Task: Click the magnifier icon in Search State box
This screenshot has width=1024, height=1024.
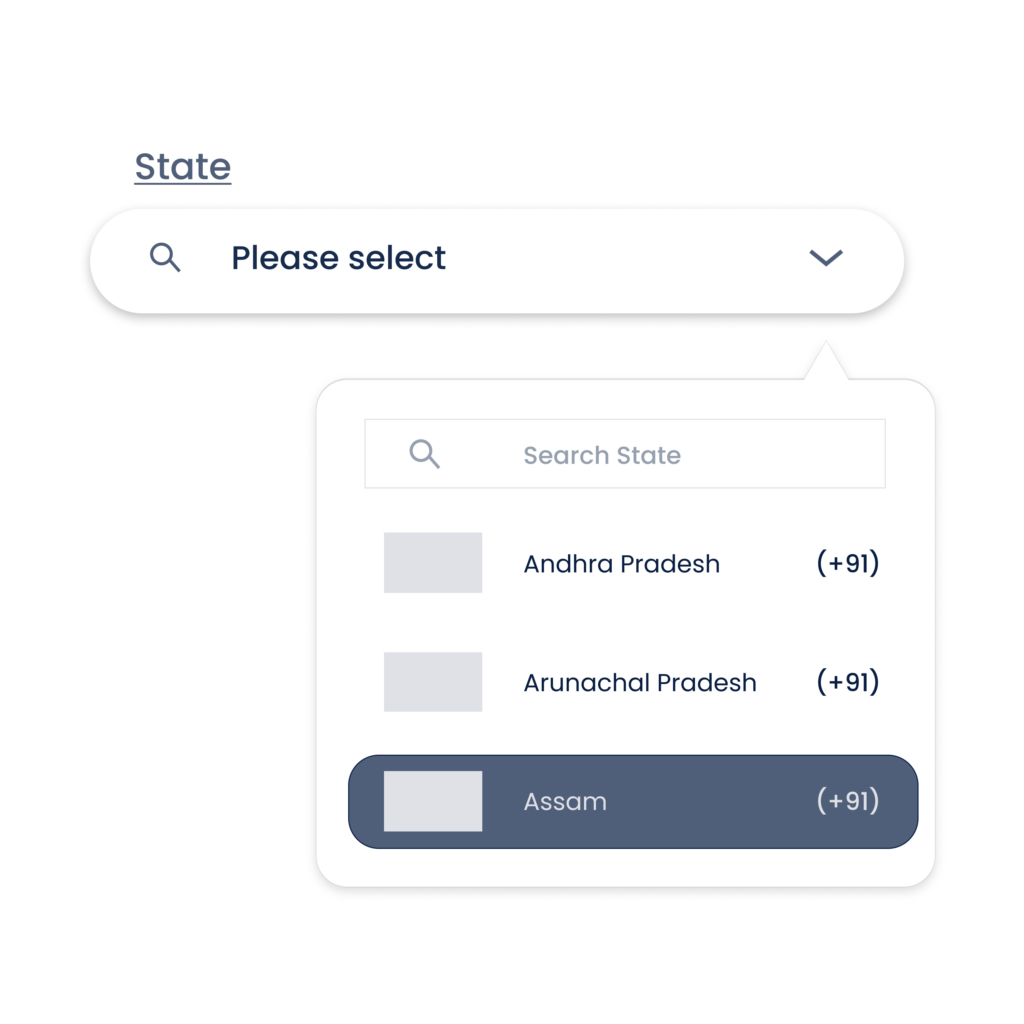Action: tap(424, 454)
